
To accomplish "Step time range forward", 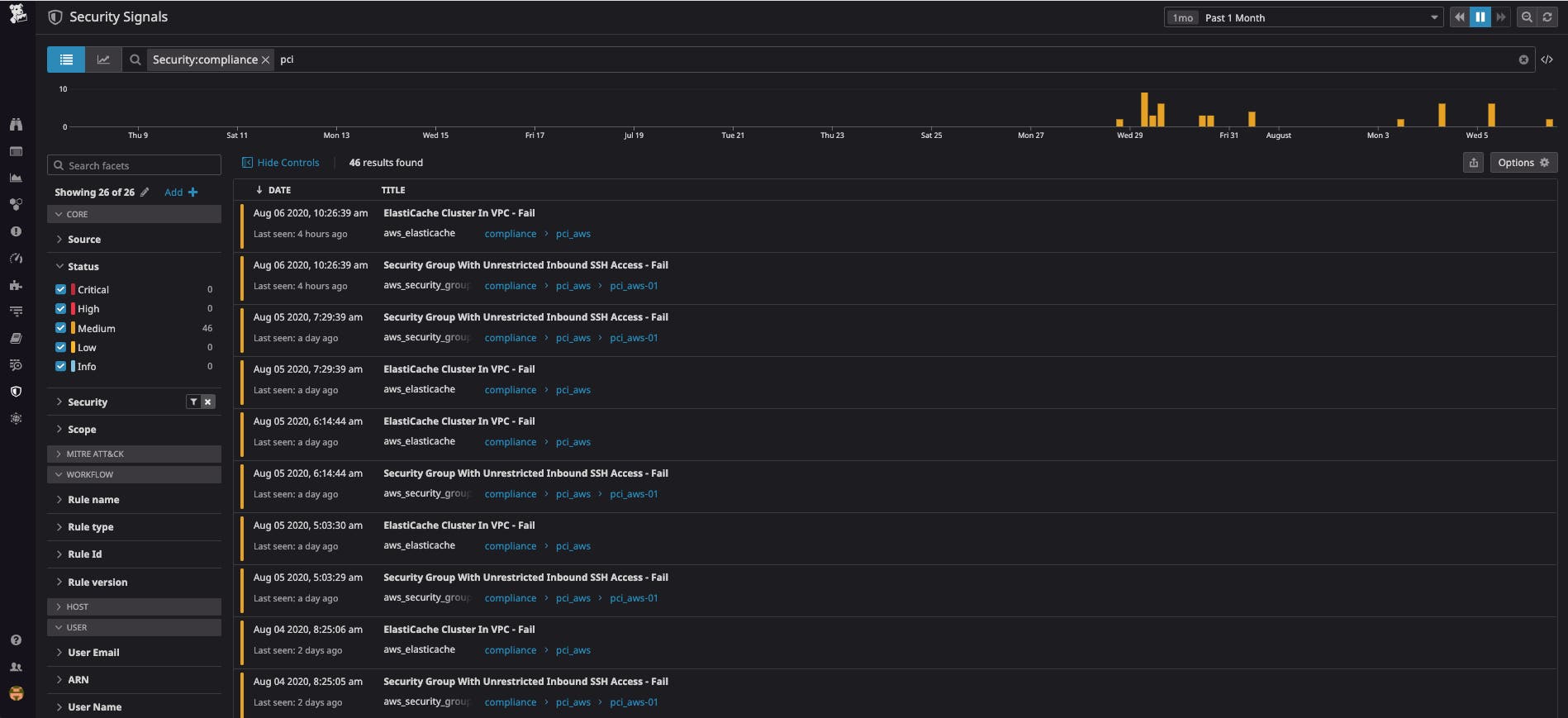I will 1501,17.
